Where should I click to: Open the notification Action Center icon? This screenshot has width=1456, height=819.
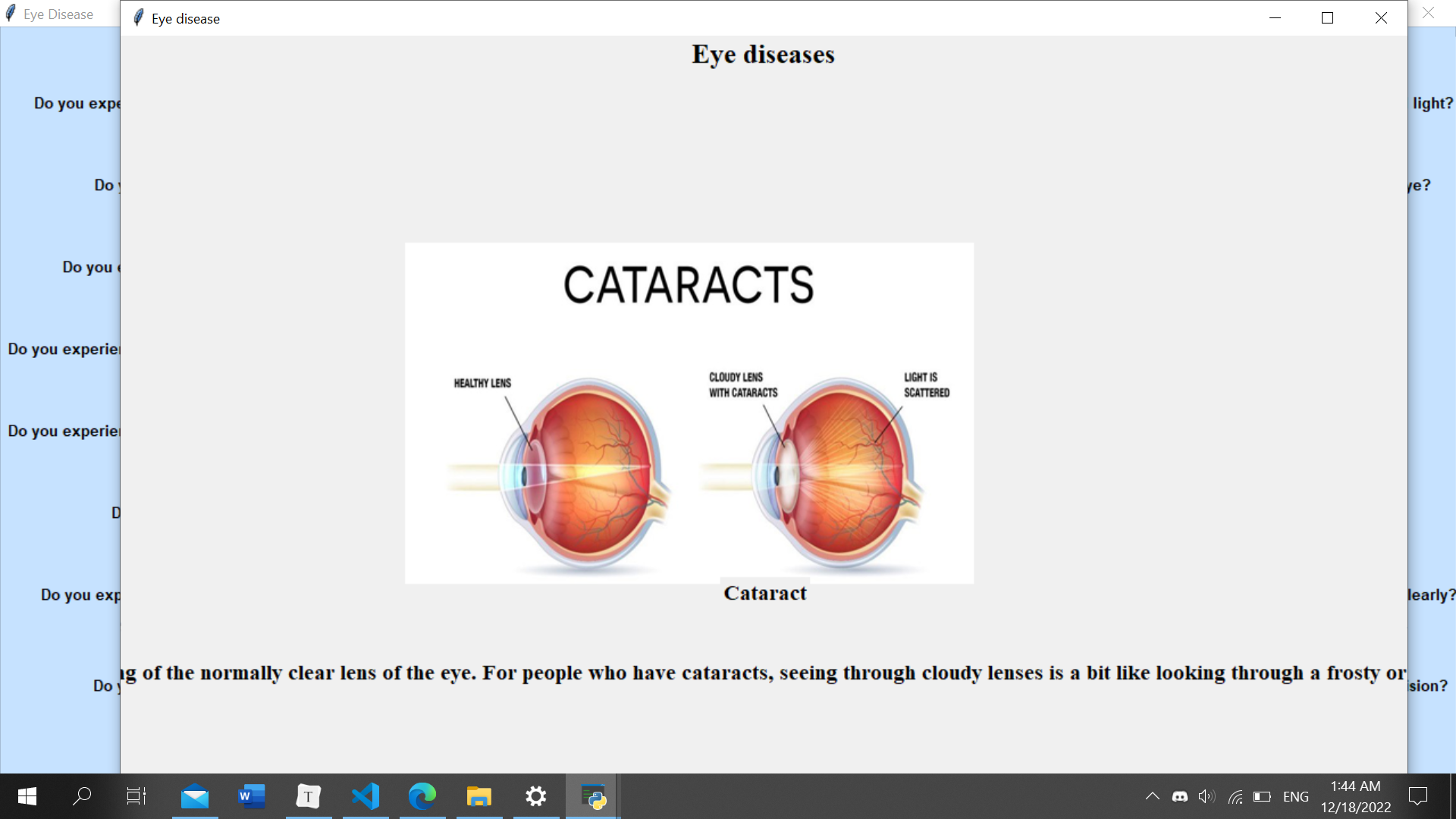coord(1417,796)
